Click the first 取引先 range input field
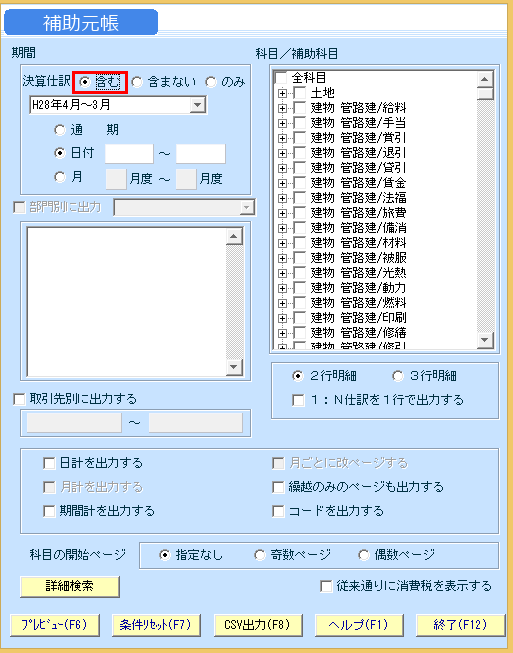 click(x=74, y=423)
